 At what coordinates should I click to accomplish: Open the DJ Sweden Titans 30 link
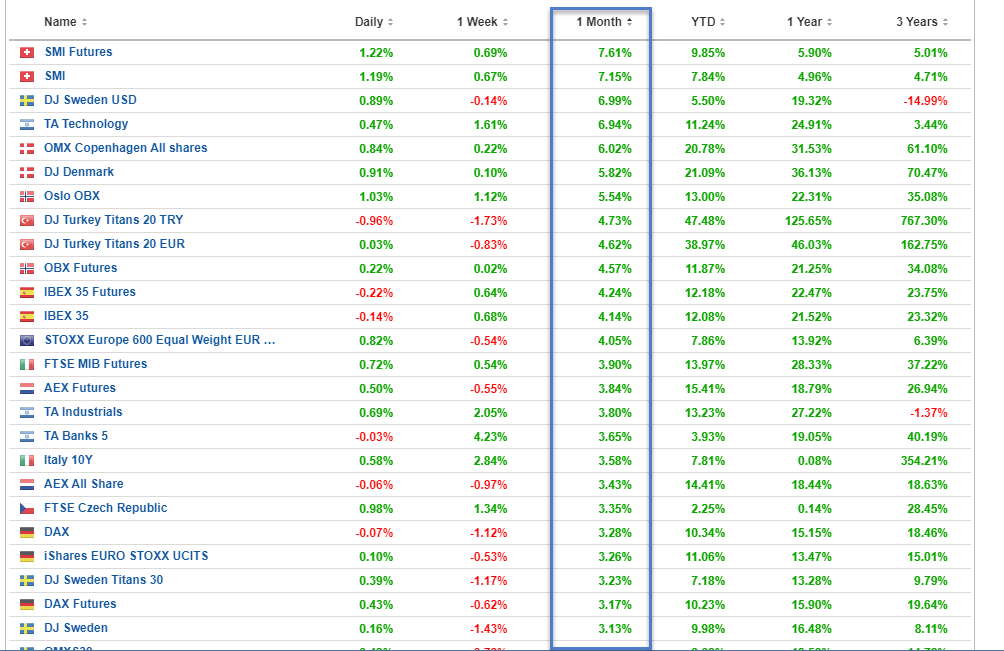click(x=103, y=580)
